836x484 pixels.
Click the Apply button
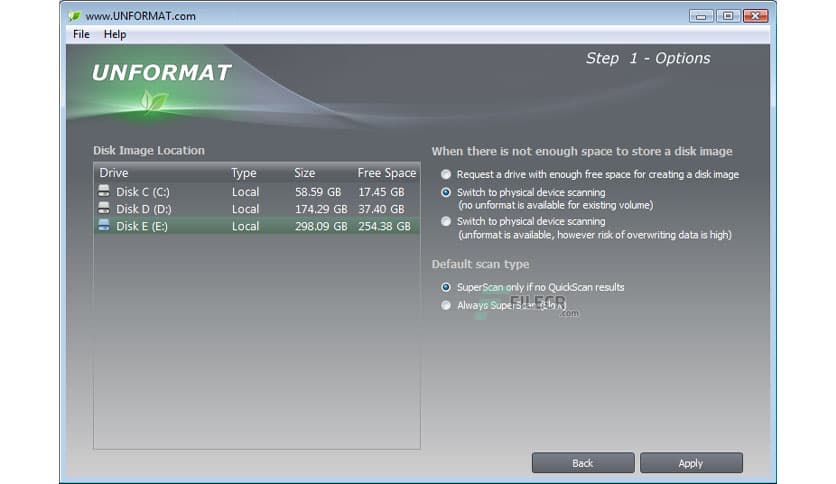pos(691,463)
